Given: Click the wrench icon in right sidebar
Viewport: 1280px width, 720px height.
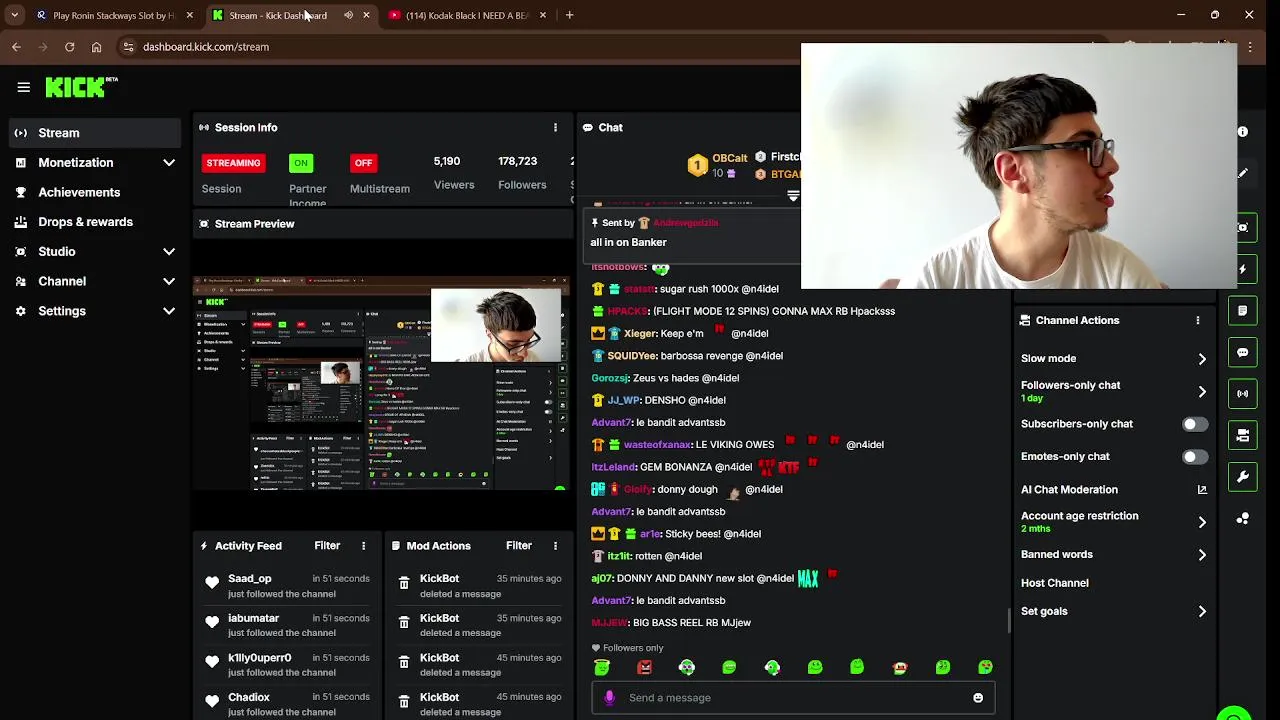Looking at the screenshot, I should 1242,477.
